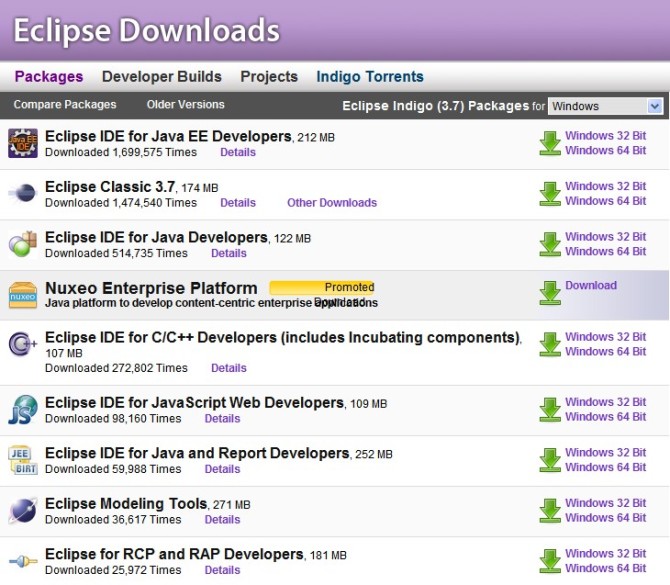Open Details for C/C++ Developers

click(x=229, y=368)
